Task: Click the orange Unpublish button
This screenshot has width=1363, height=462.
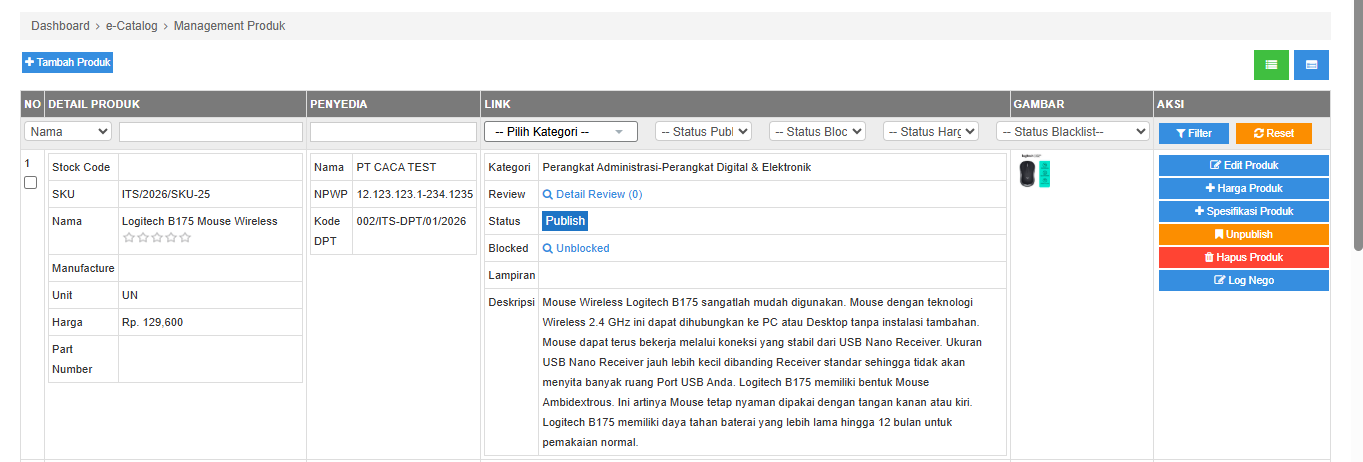Action: [1244, 234]
